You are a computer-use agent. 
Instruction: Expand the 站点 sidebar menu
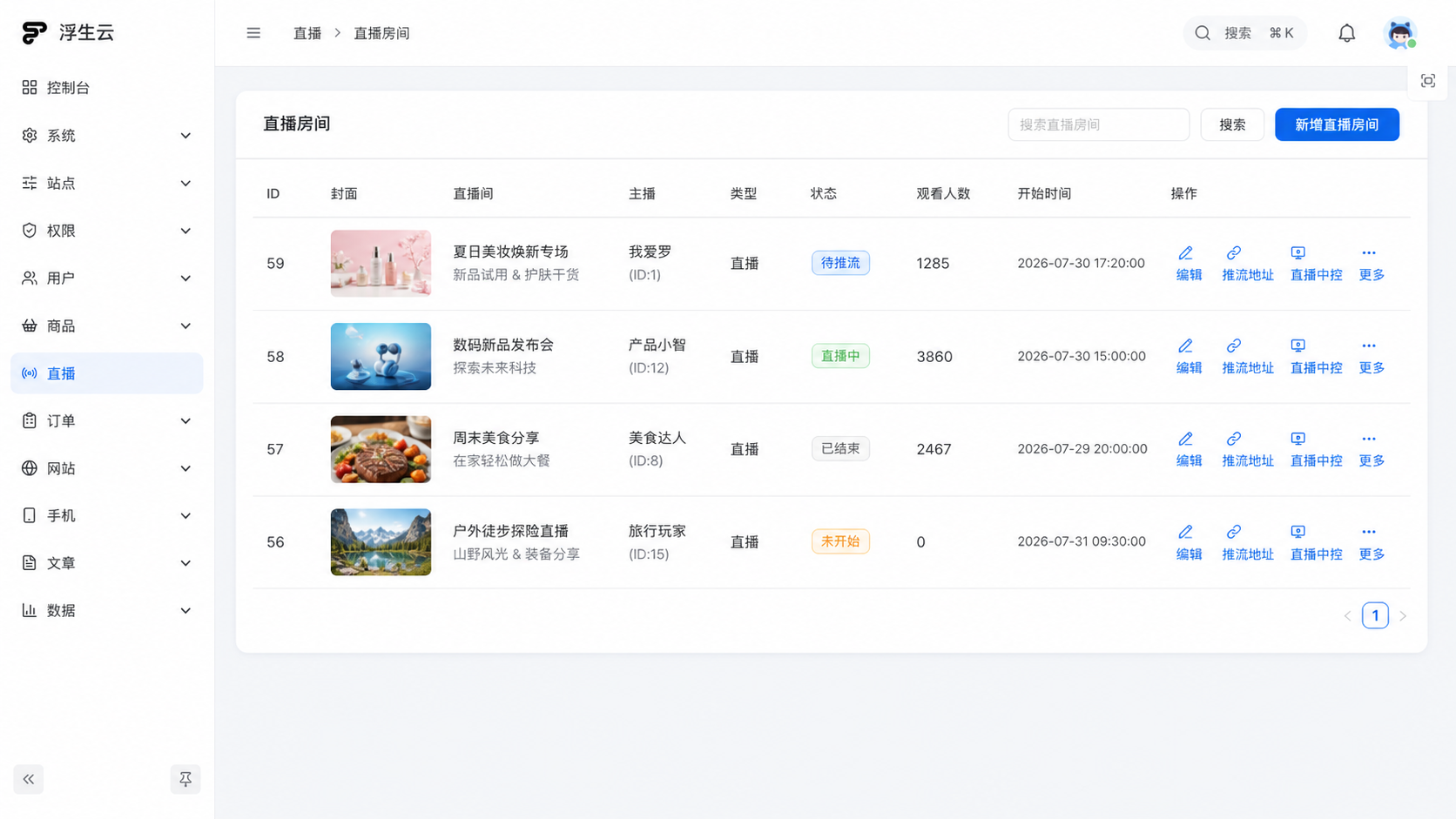point(106,183)
